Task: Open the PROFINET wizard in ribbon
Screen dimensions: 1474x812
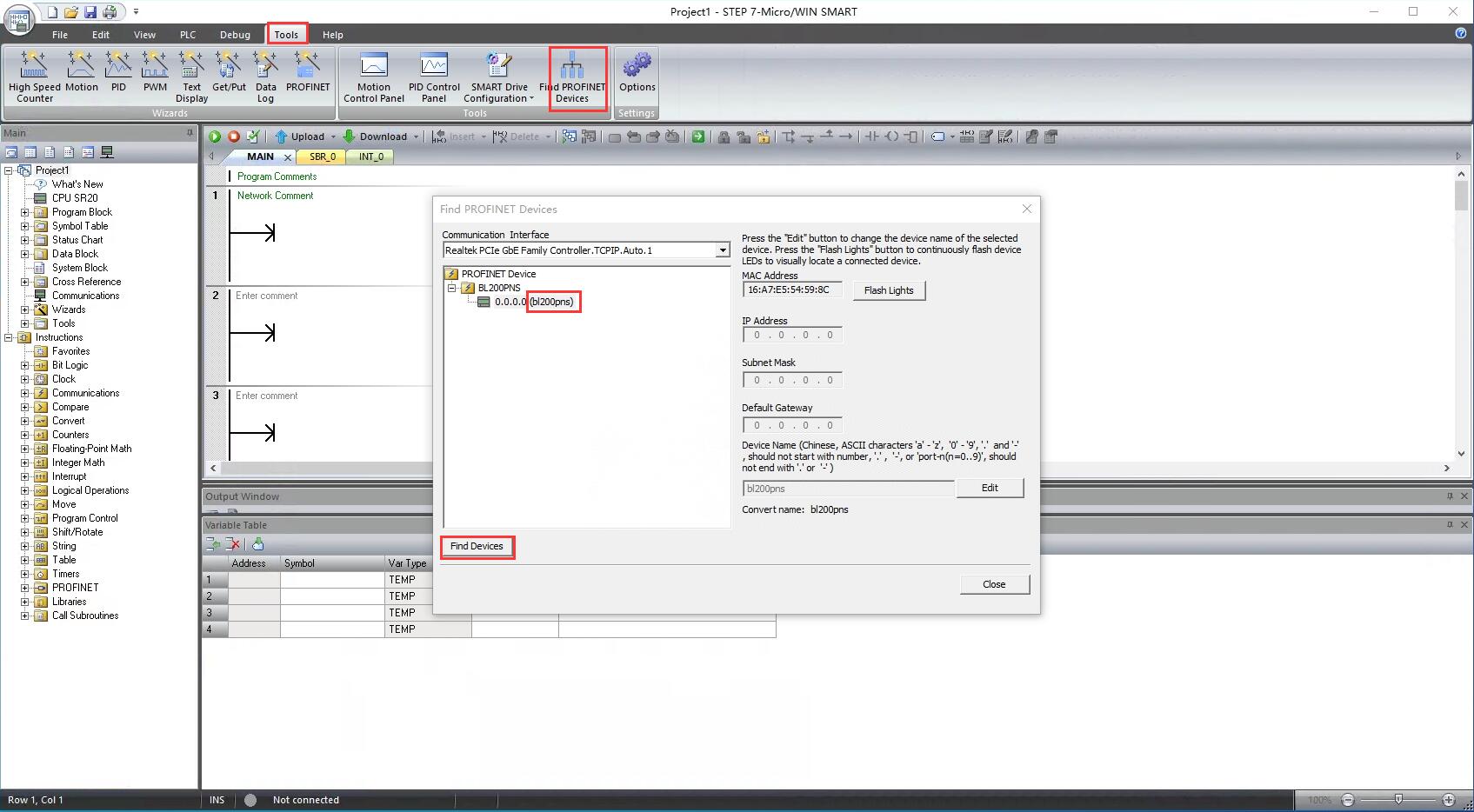Action: click(x=308, y=71)
